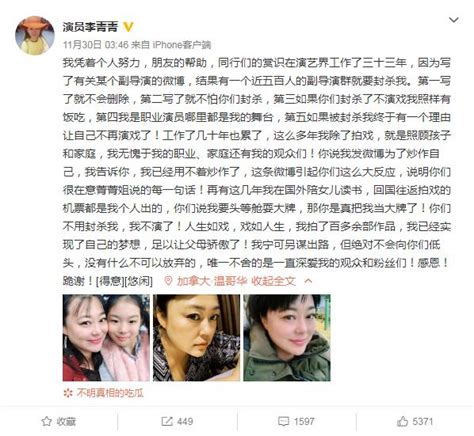Click the upward caret beside 收起全文
The height and width of the screenshot is (436, 474).
tap(309, 281)
